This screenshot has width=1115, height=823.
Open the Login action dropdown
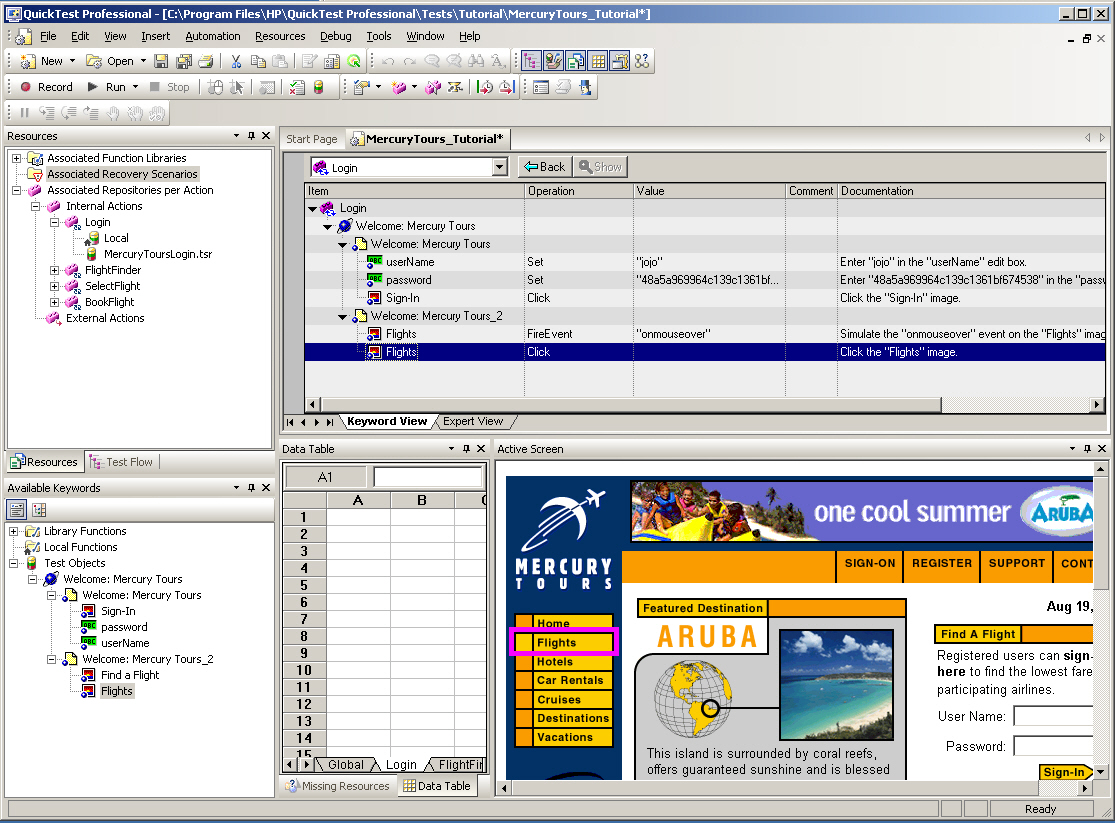point(500,167)
